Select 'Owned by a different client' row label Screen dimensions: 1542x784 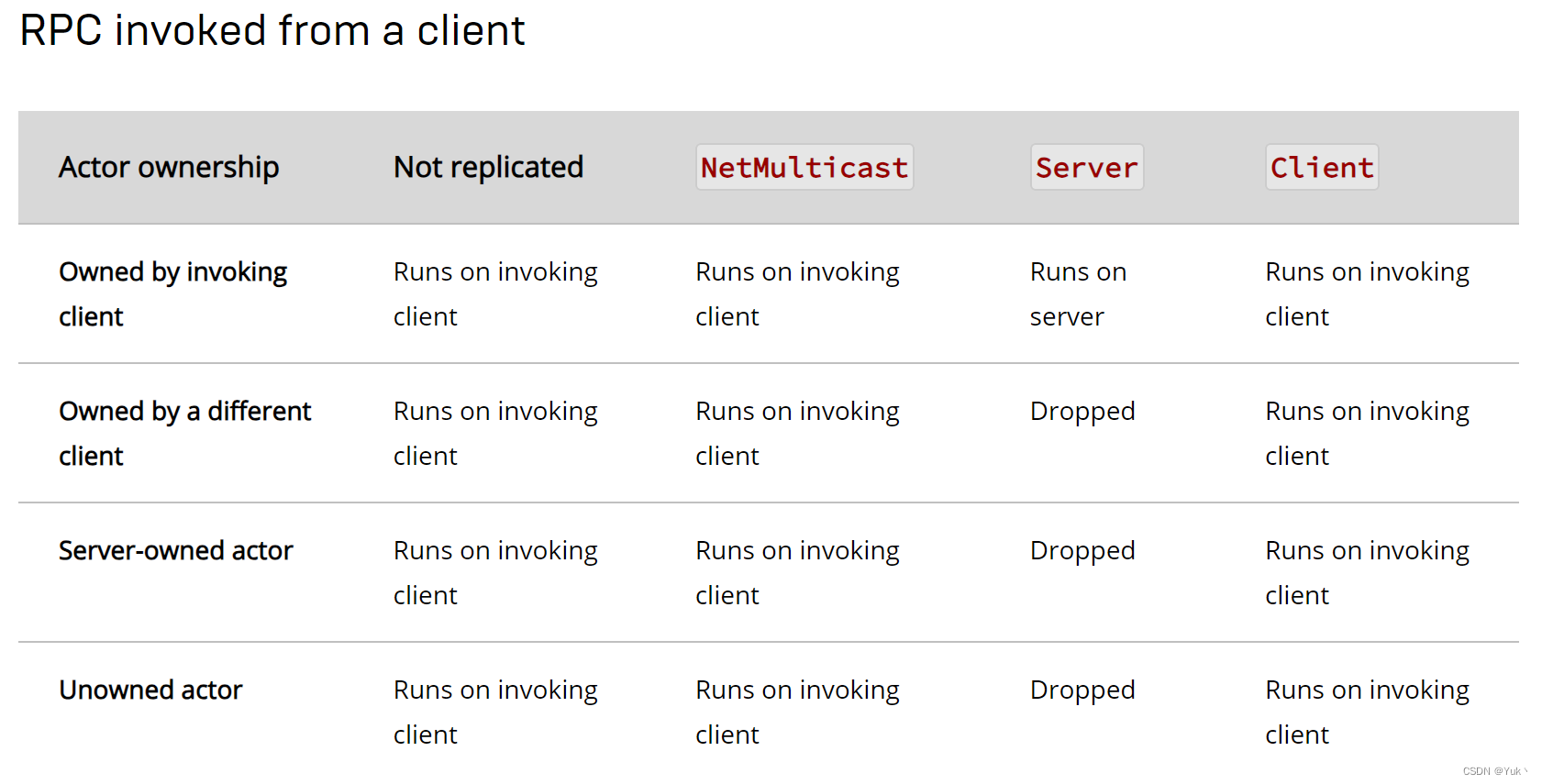[184, 433]
